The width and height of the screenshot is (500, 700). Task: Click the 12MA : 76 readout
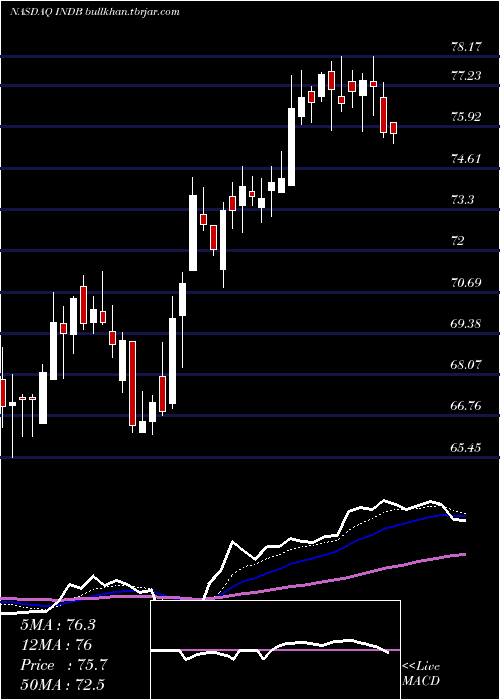click(56, 645)
